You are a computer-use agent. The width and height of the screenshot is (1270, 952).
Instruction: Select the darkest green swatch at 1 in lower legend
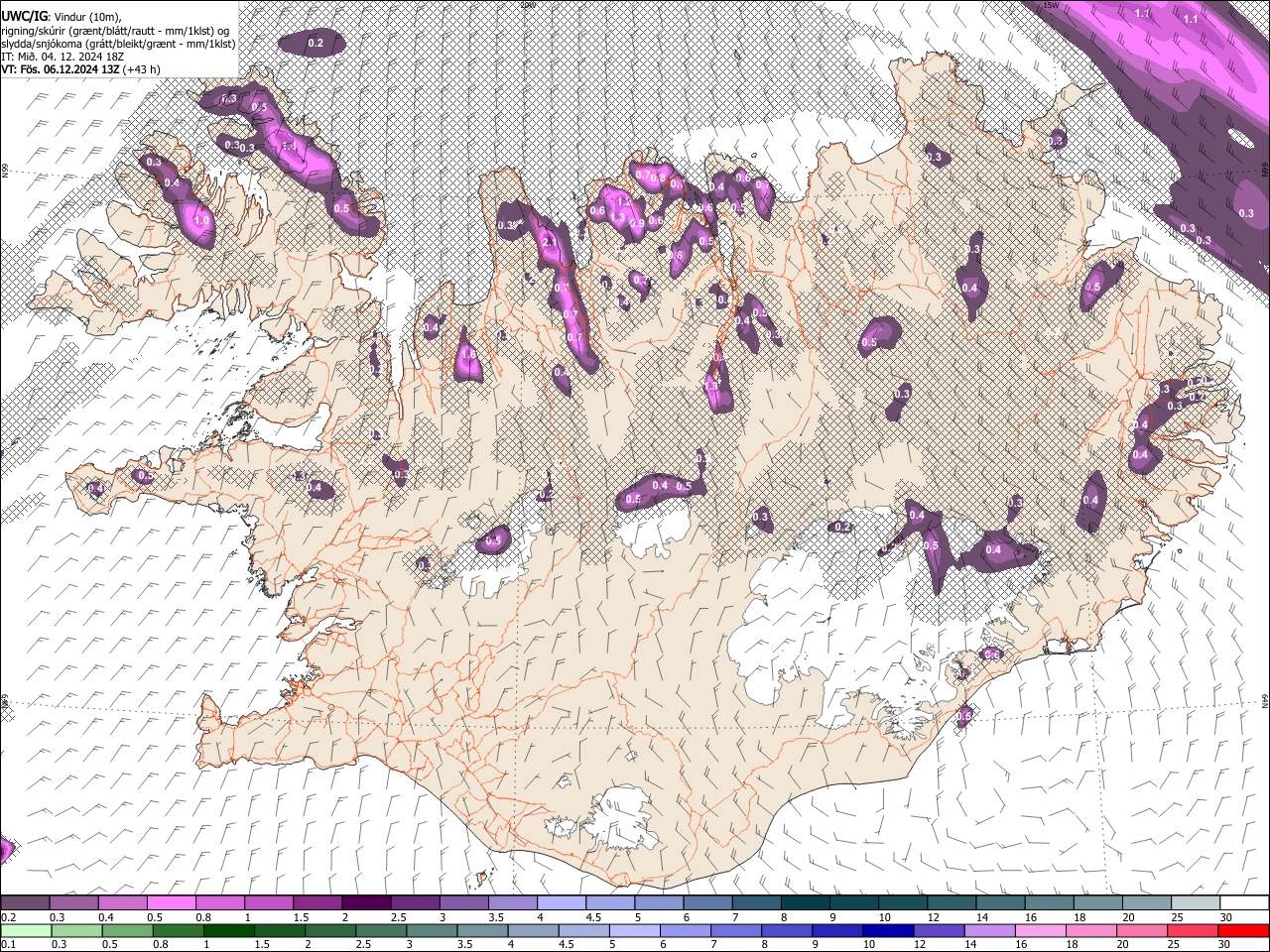point(228,930)
